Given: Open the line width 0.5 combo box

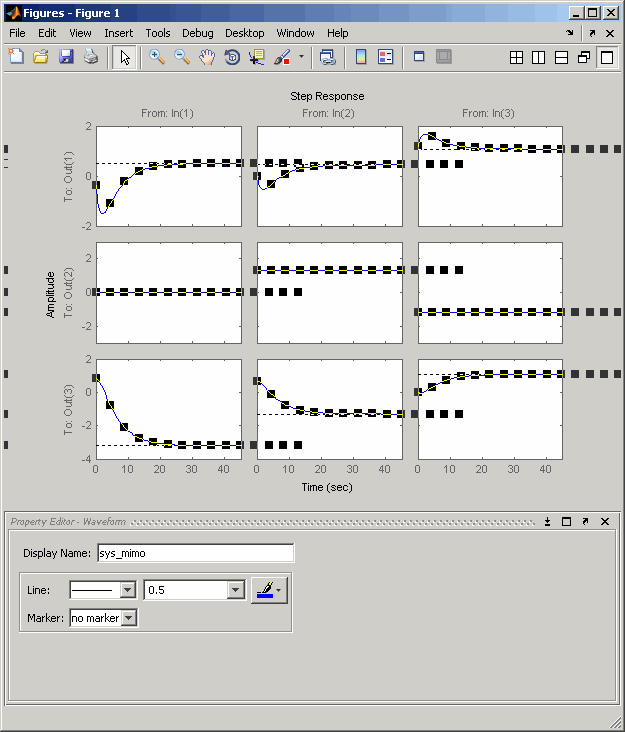Looking at the screenshot, I should tap(195, 590).
